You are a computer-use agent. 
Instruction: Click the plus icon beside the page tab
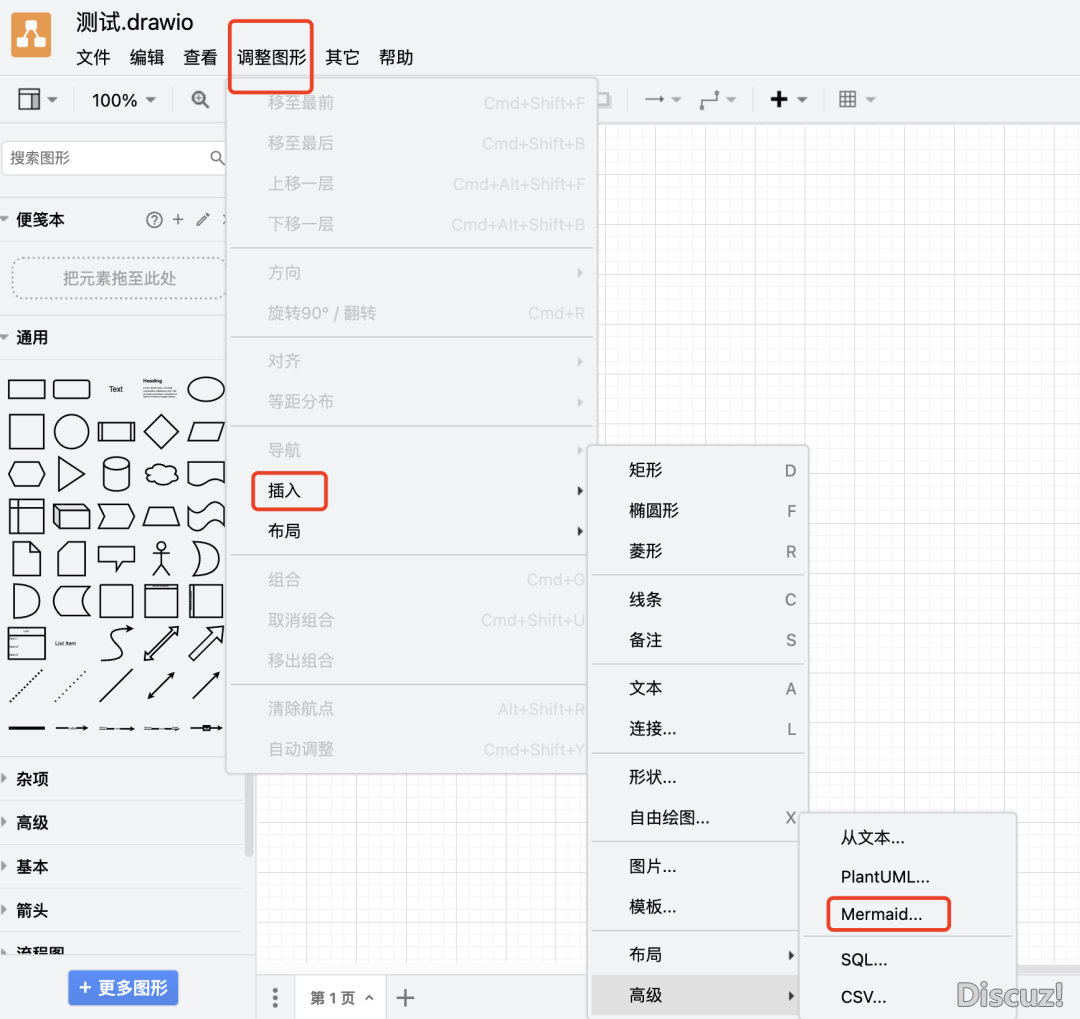pos(405,997)
